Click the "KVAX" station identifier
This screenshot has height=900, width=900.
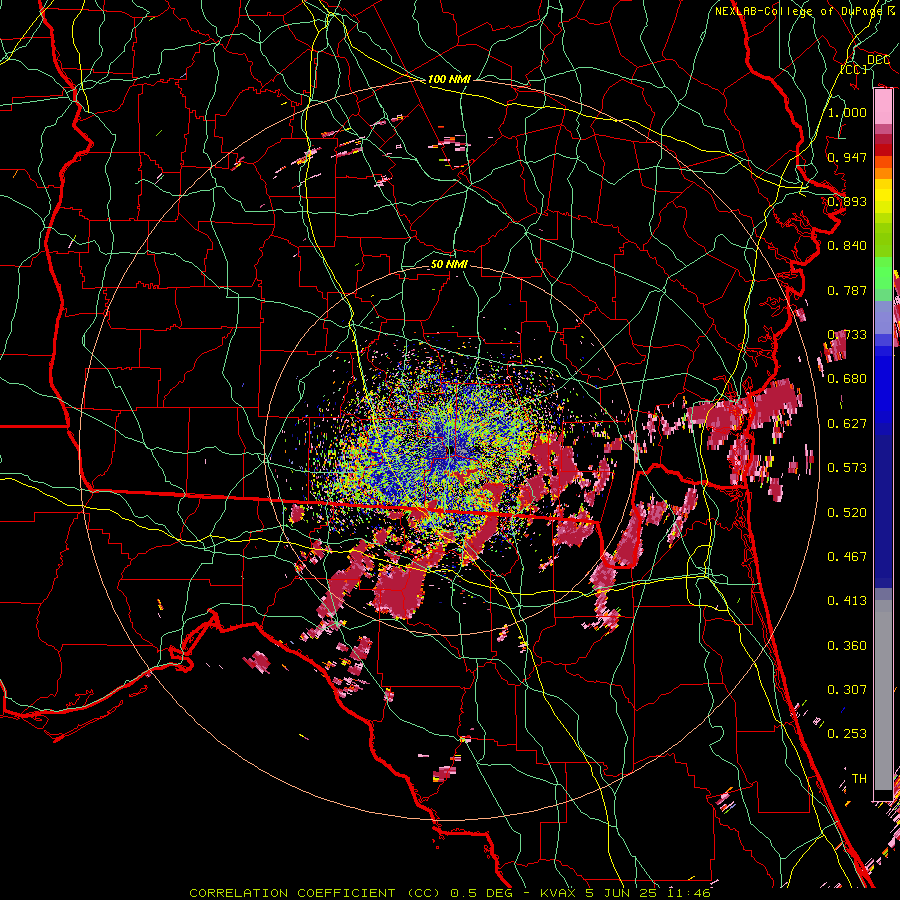(558, 893)
